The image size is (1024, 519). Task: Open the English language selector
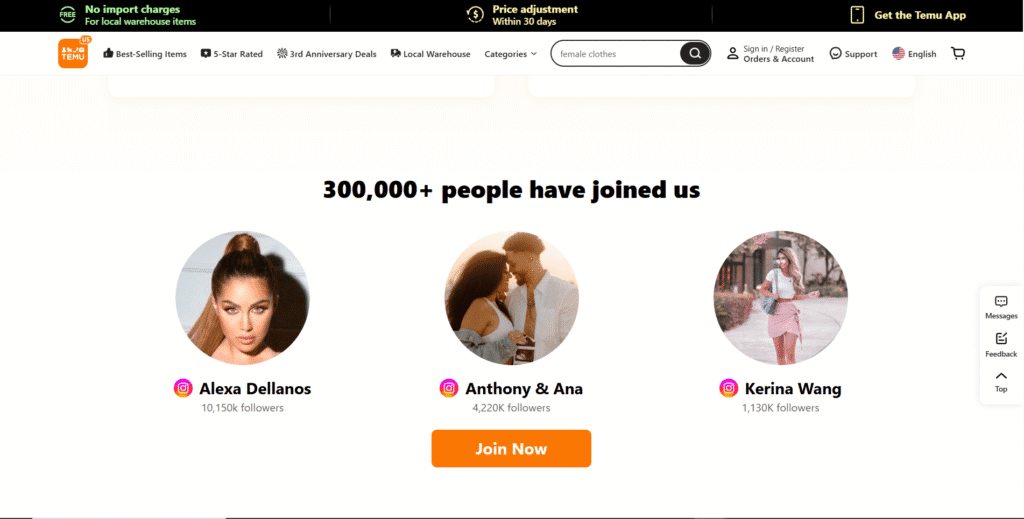pyautogui.click(x=914, y=54)
